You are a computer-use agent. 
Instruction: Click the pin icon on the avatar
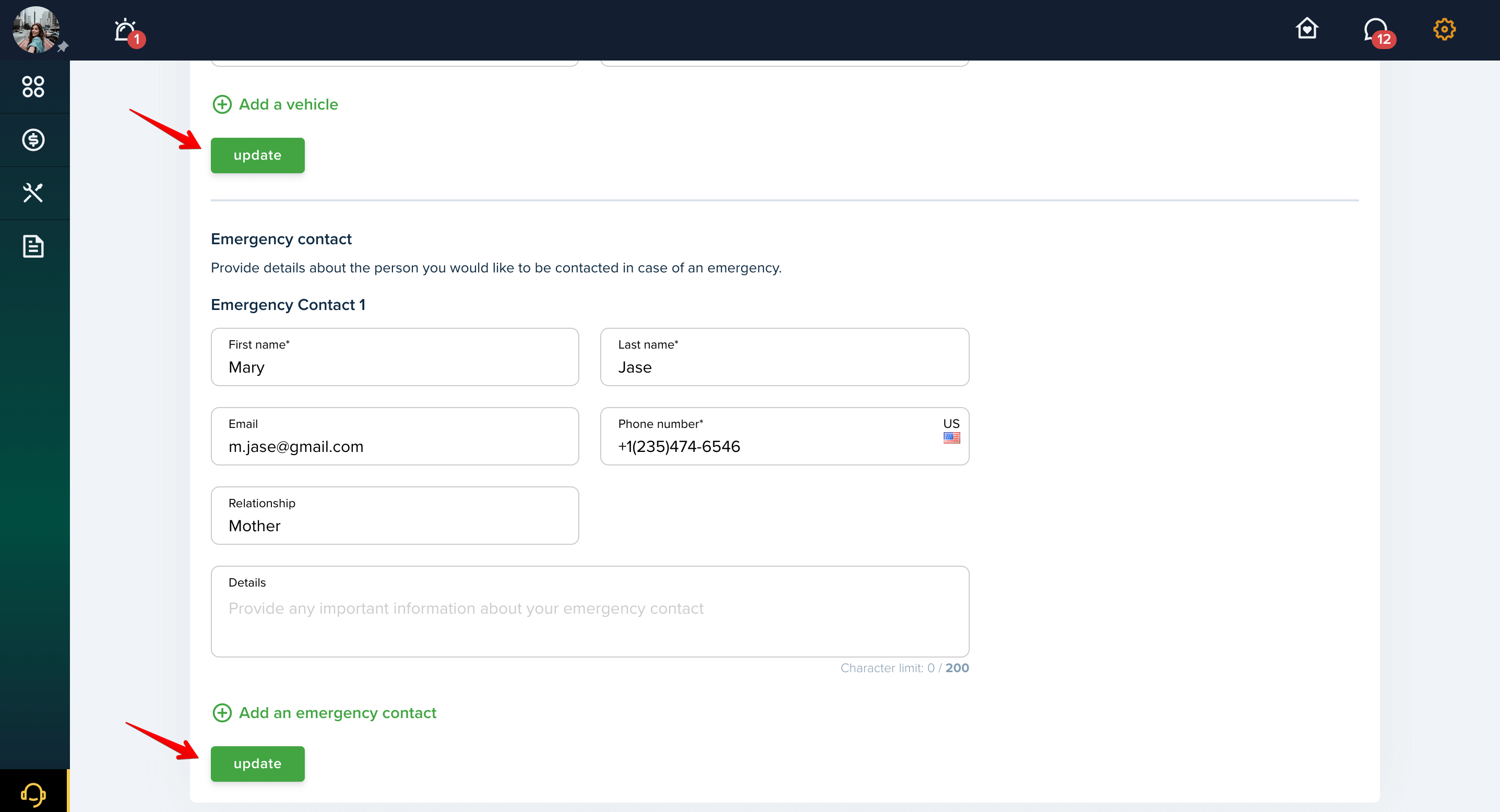(x=63, y=46)
